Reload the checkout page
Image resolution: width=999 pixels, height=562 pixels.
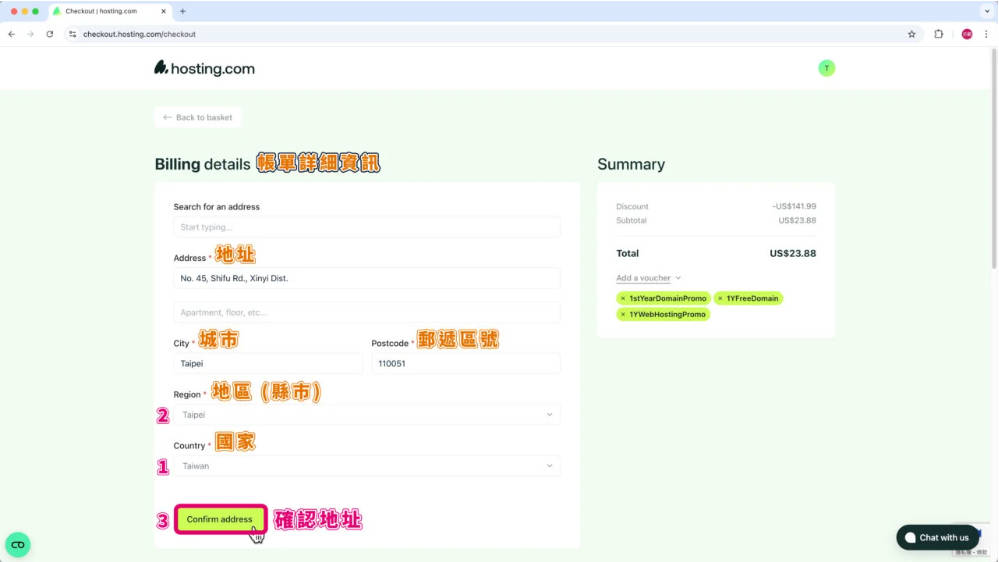[50, 34]
